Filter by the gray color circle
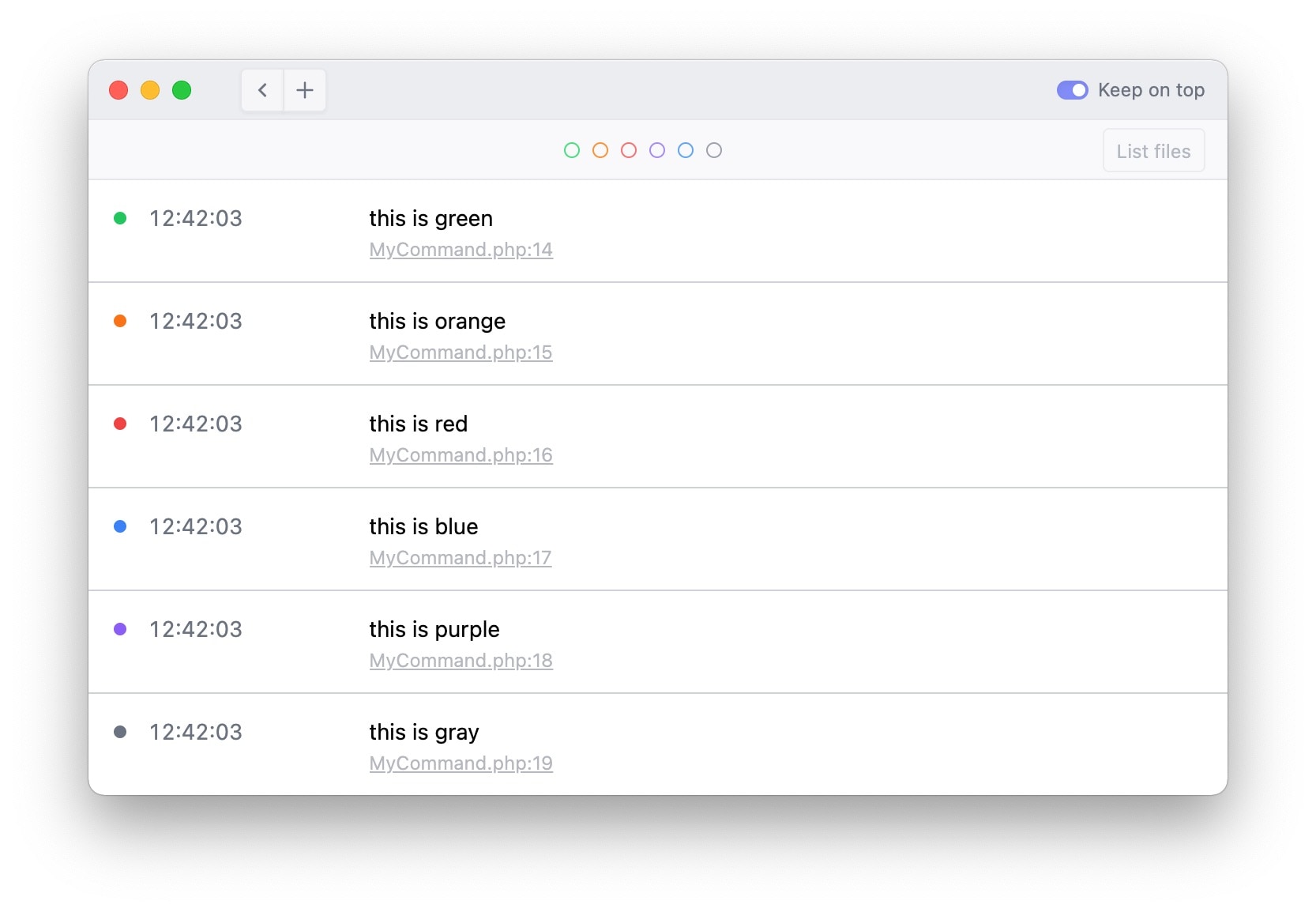This screenshot has width=1316, height=912. coord(714,150)
